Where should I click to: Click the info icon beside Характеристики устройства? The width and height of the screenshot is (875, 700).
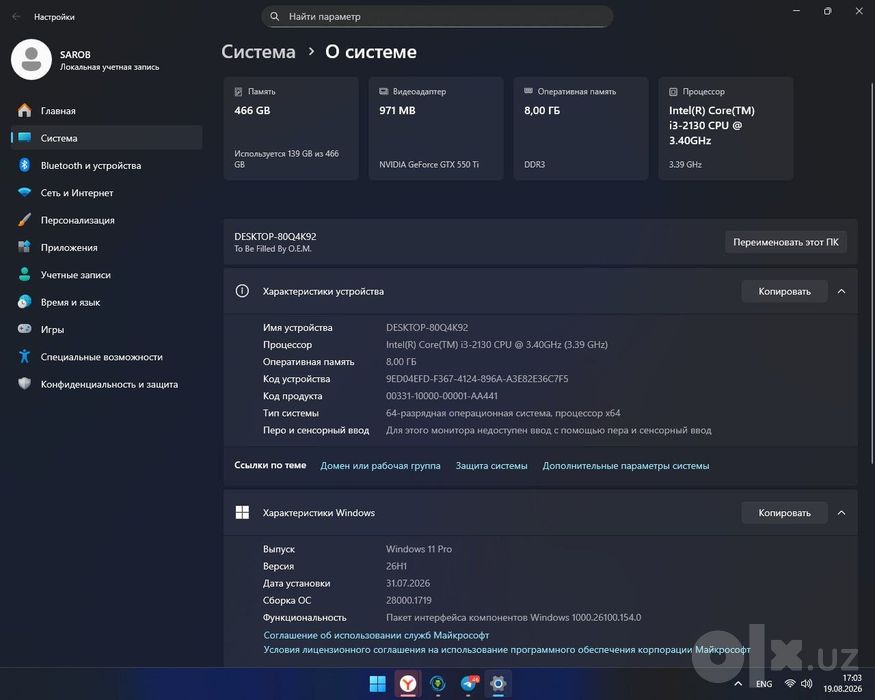click(x=242, y=291)
